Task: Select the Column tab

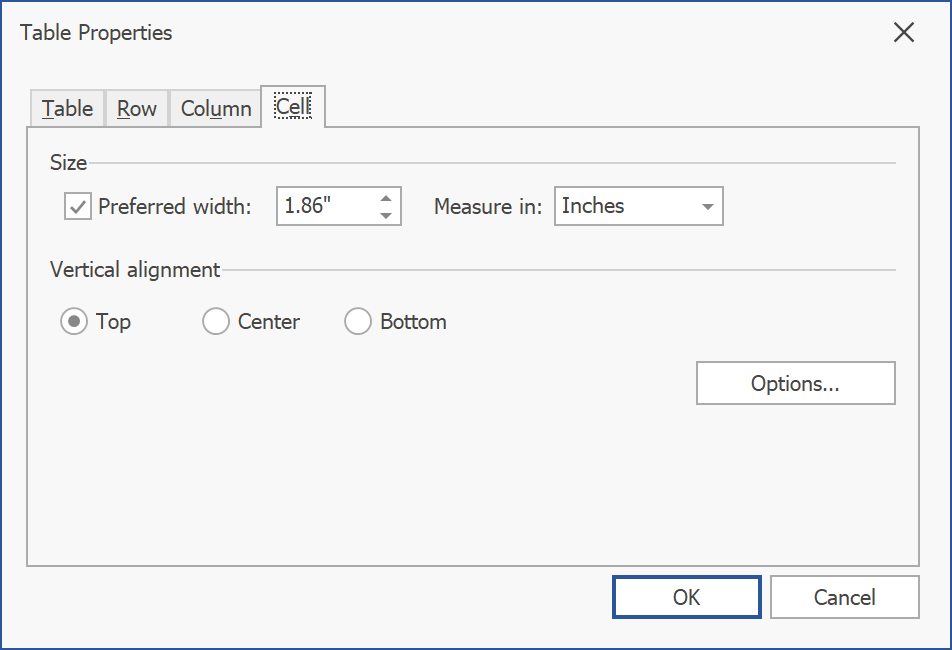Action: coord(215,109)
